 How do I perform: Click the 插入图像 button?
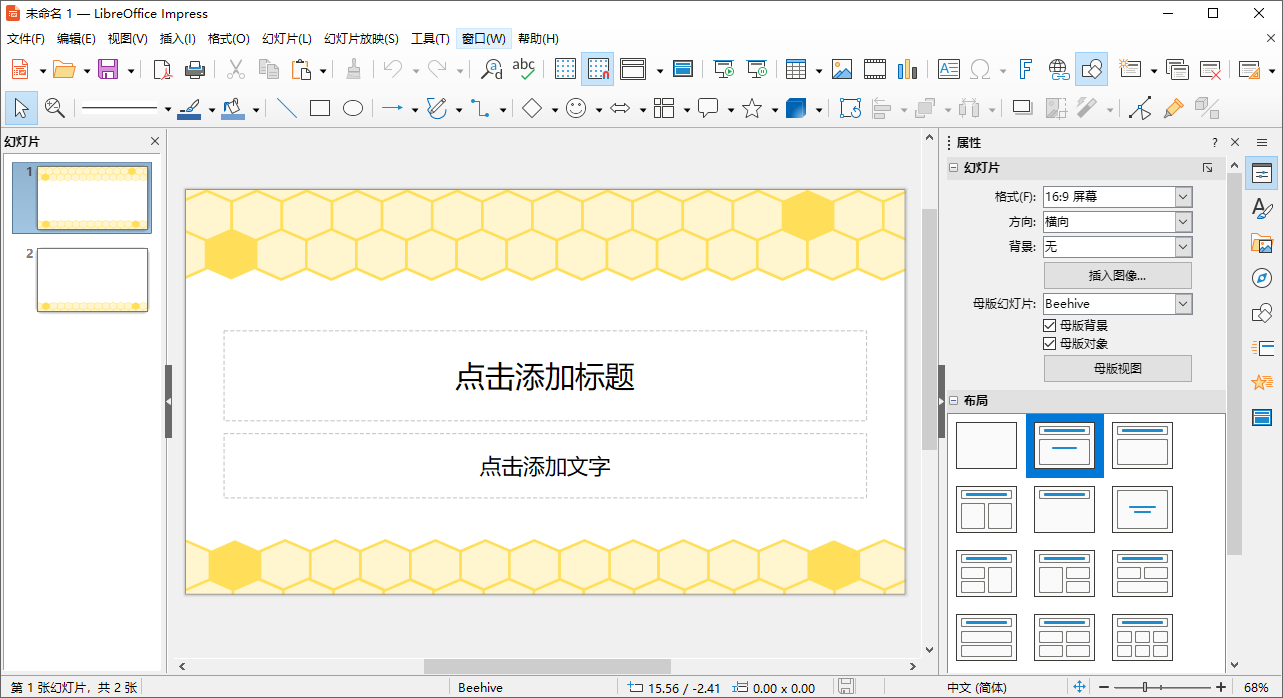1117,274
